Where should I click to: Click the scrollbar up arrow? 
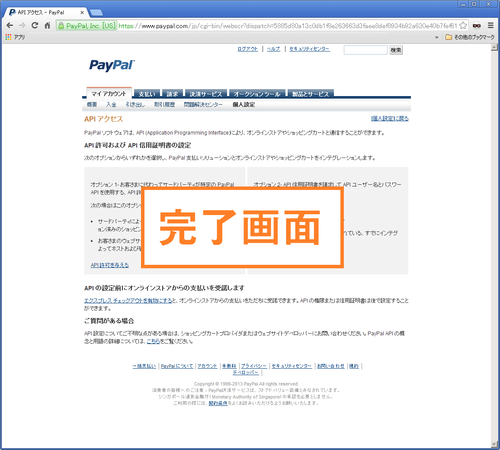click(x=494, y=48)
